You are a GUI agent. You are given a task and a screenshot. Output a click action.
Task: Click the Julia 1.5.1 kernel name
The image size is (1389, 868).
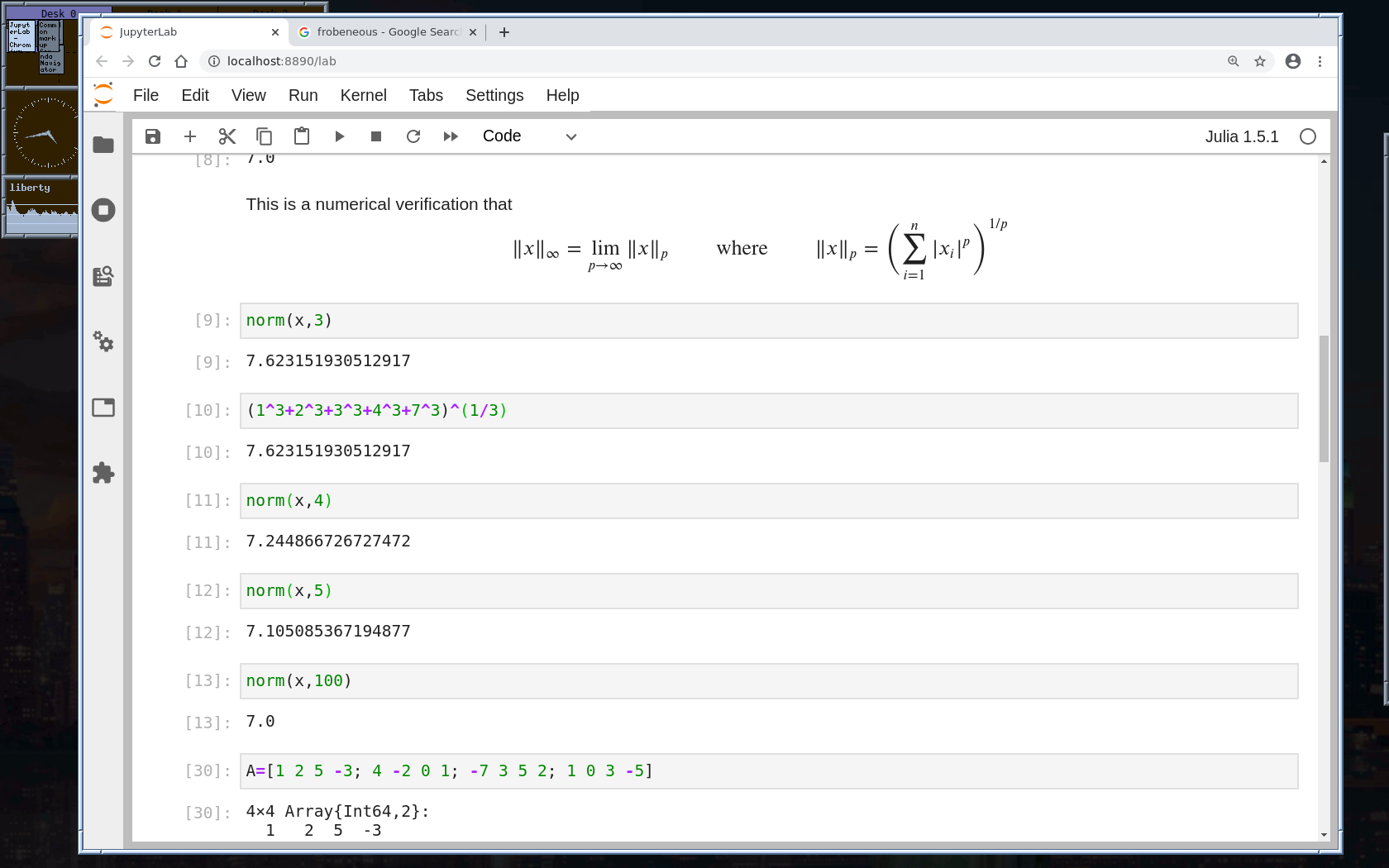coord(1241,136)
